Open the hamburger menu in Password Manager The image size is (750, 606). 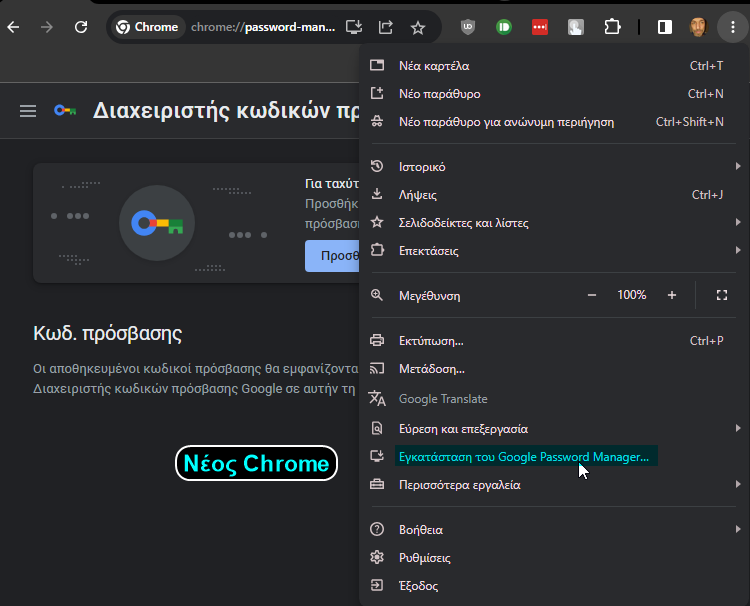[28, 111]
